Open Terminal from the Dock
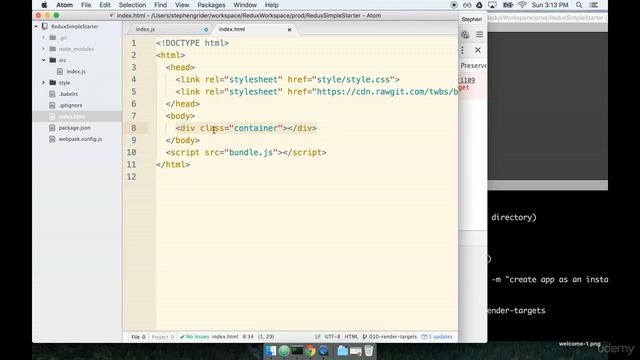The width and height of the screenshot is (640, 360). pos(297,351)
